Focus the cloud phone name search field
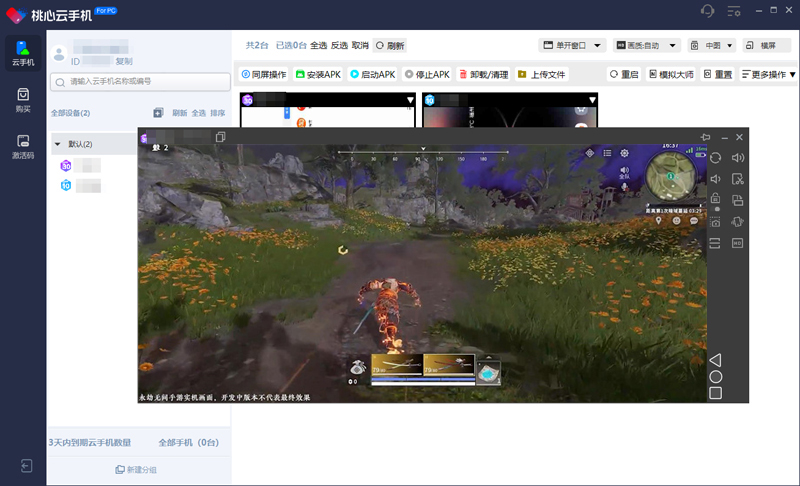Image resolution: width=800 pixels, height=486 pixels. click(x=140, y=82)
